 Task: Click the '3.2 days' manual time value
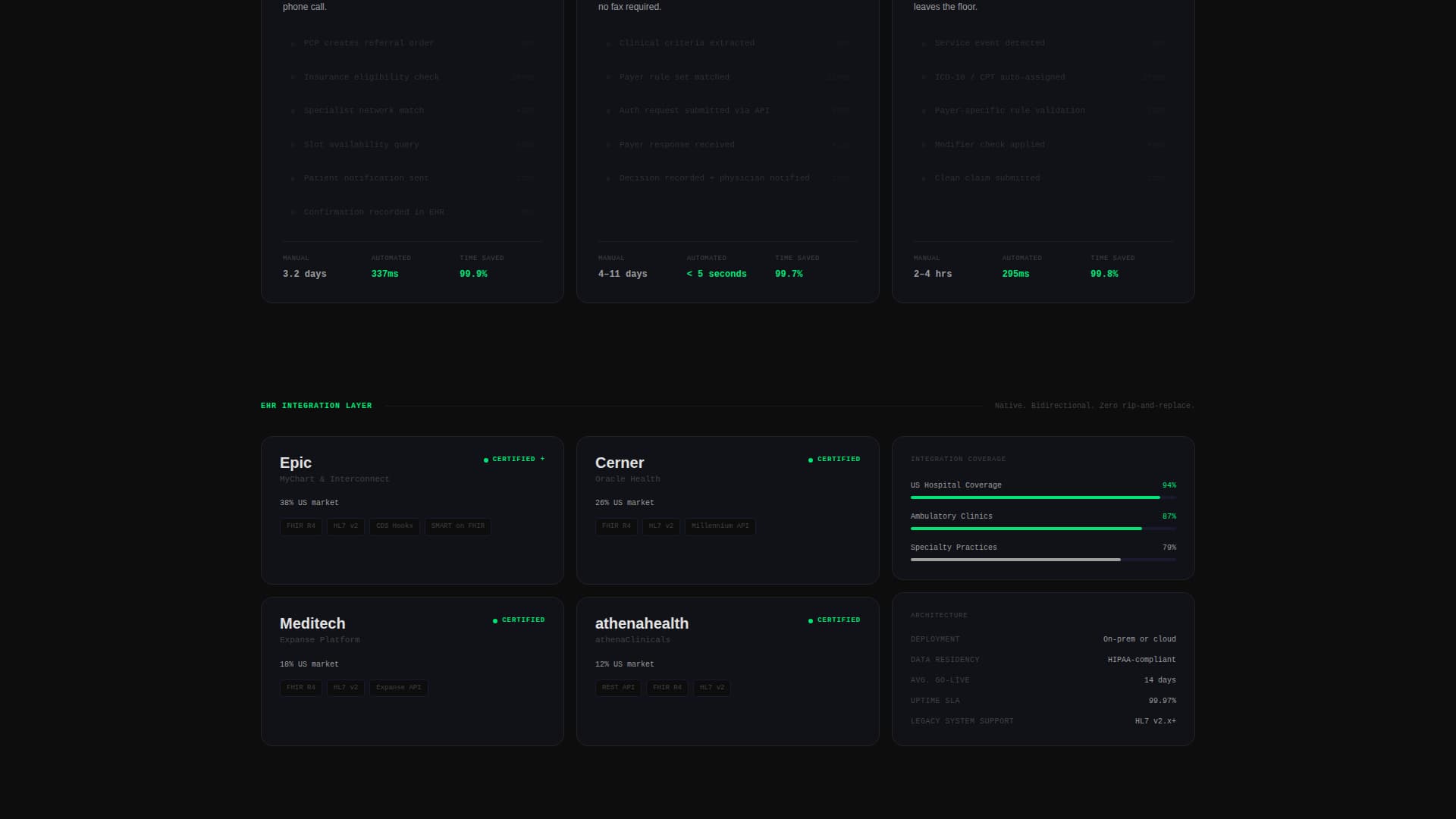coord(305,275)
